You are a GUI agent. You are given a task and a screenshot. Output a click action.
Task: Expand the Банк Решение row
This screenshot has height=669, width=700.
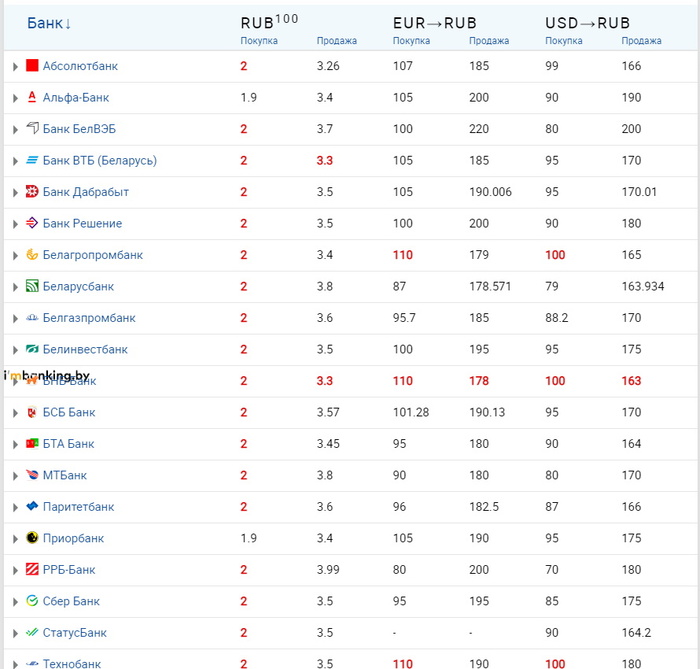15,224
